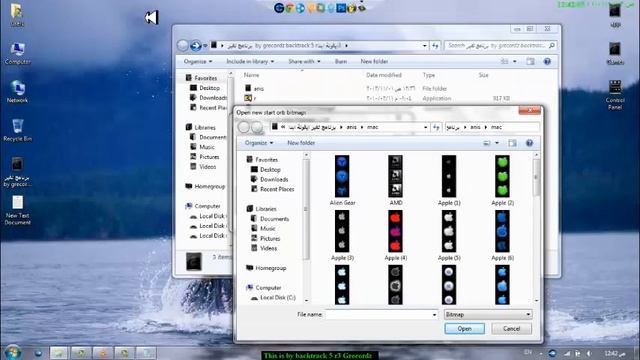The height and width of the screenshot is (360, 640).
Task: Select the Alien Gear orb thumbnail
Action: (x=342, y=176)
